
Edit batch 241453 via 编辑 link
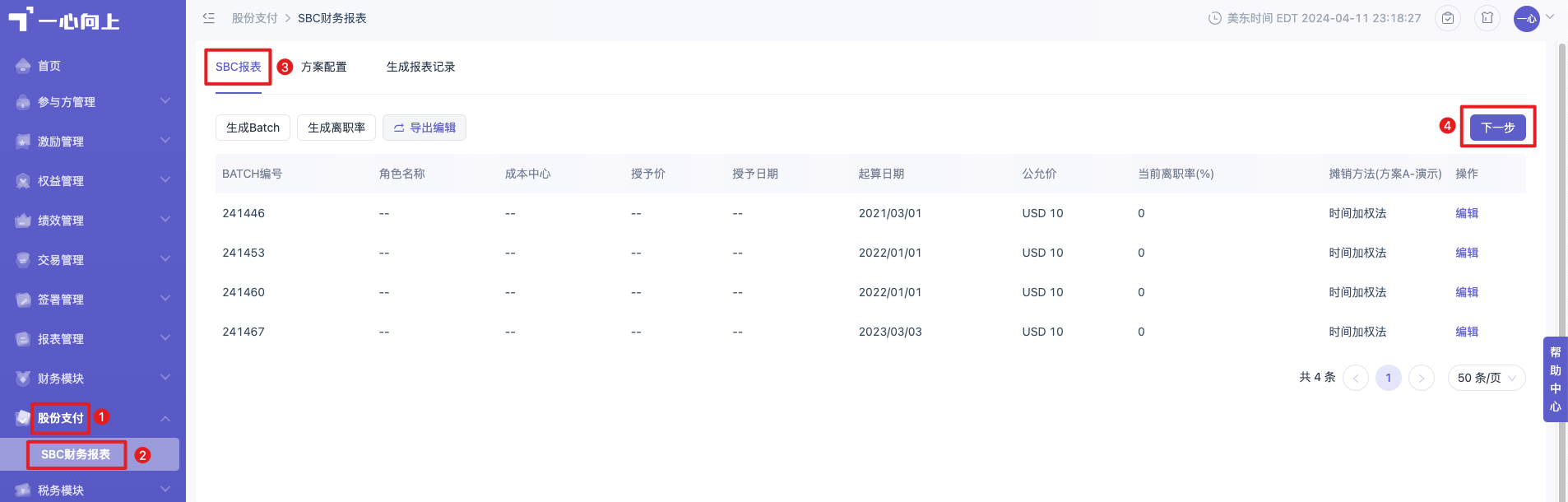1467,253
